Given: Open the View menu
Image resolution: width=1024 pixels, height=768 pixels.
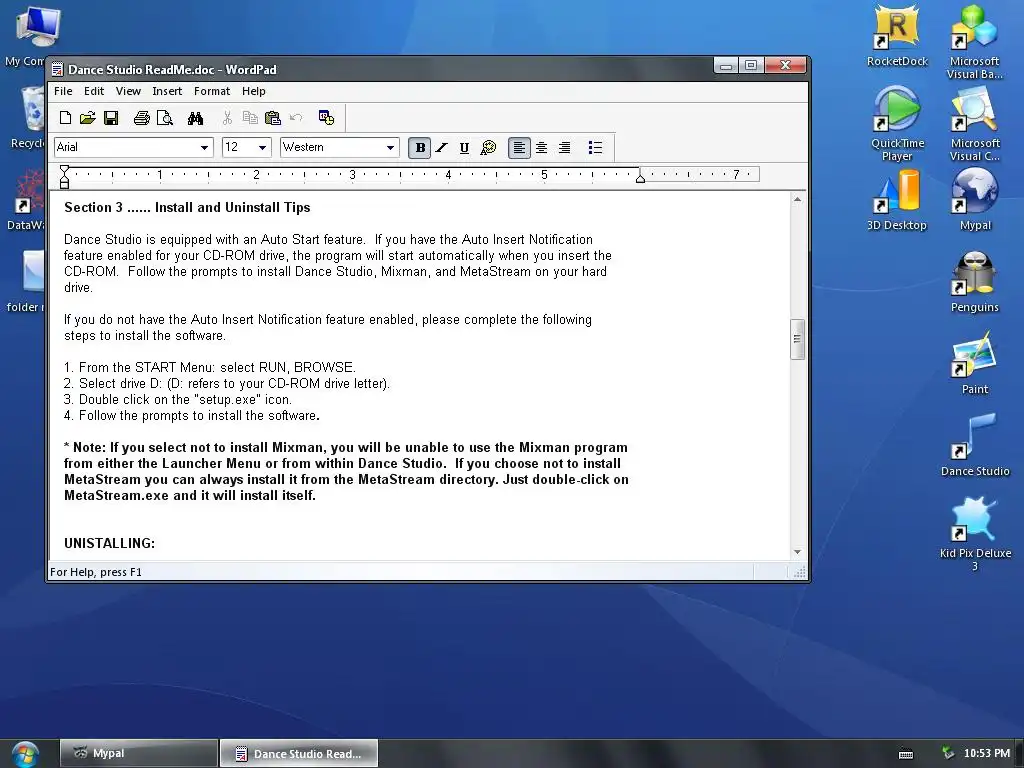Looking at the screenshot, I should coord(128,91).
